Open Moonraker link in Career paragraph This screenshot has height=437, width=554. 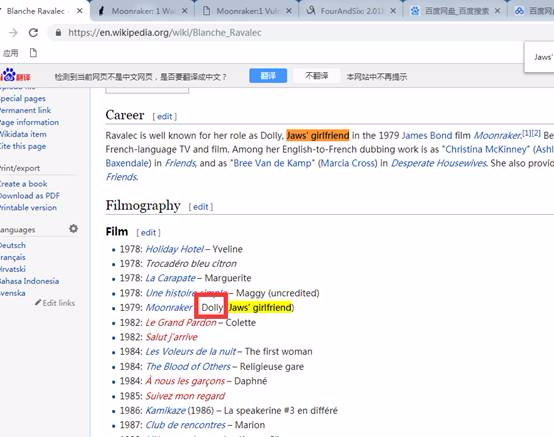point(497,135)
